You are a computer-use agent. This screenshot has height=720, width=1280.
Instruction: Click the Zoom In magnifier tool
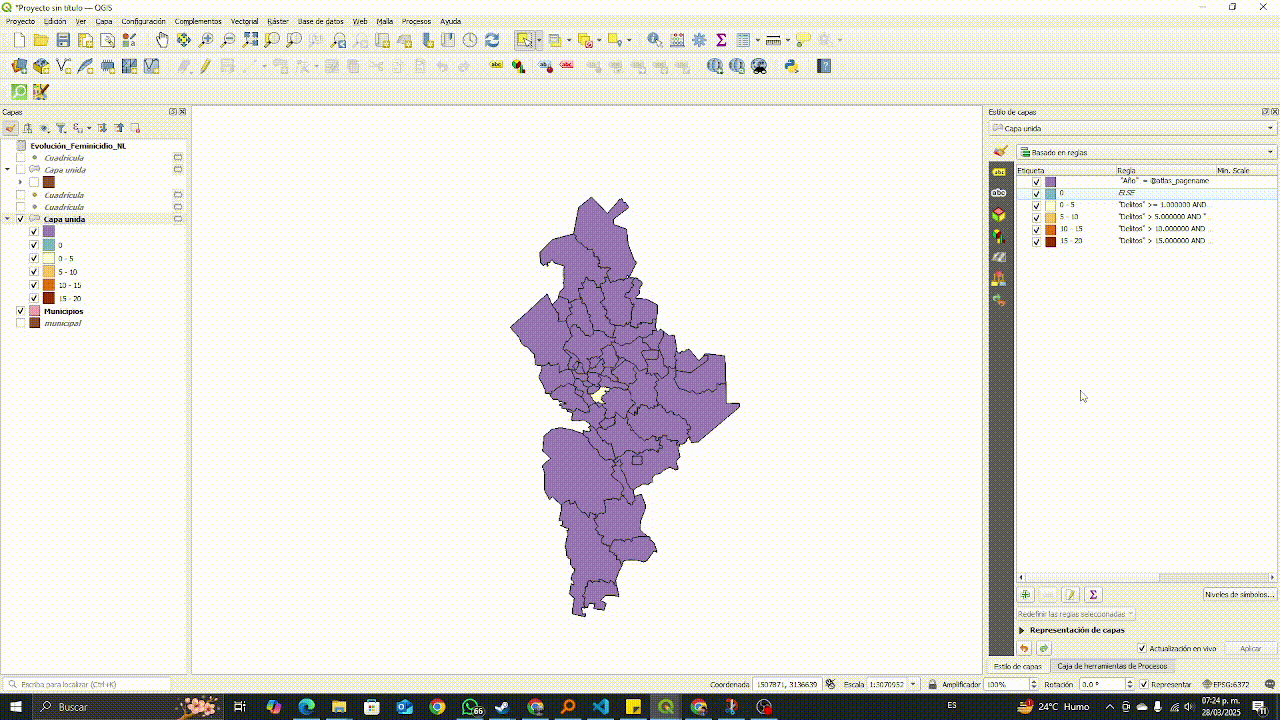[206, 40]
